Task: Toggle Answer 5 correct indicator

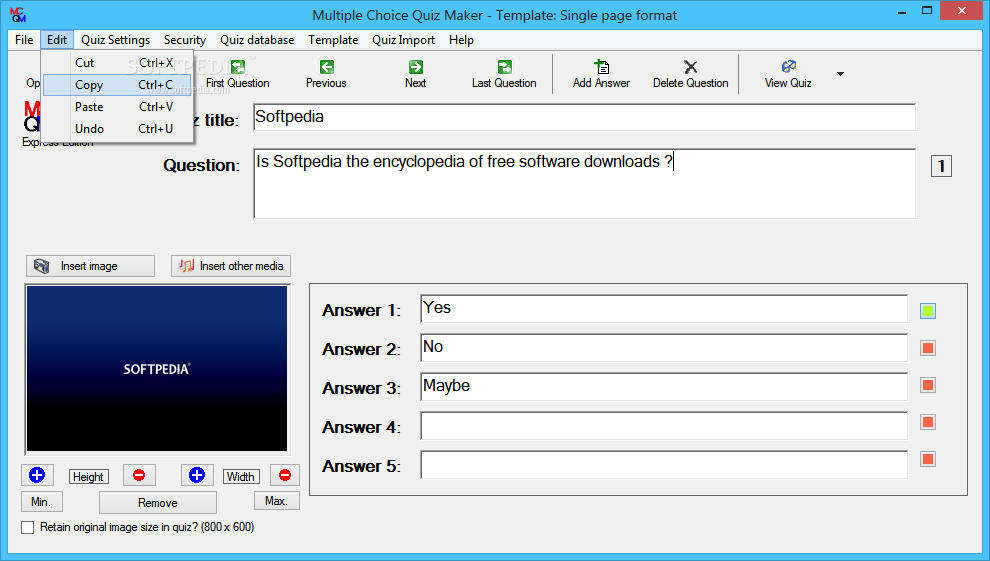Action: [x=927, y=459]
